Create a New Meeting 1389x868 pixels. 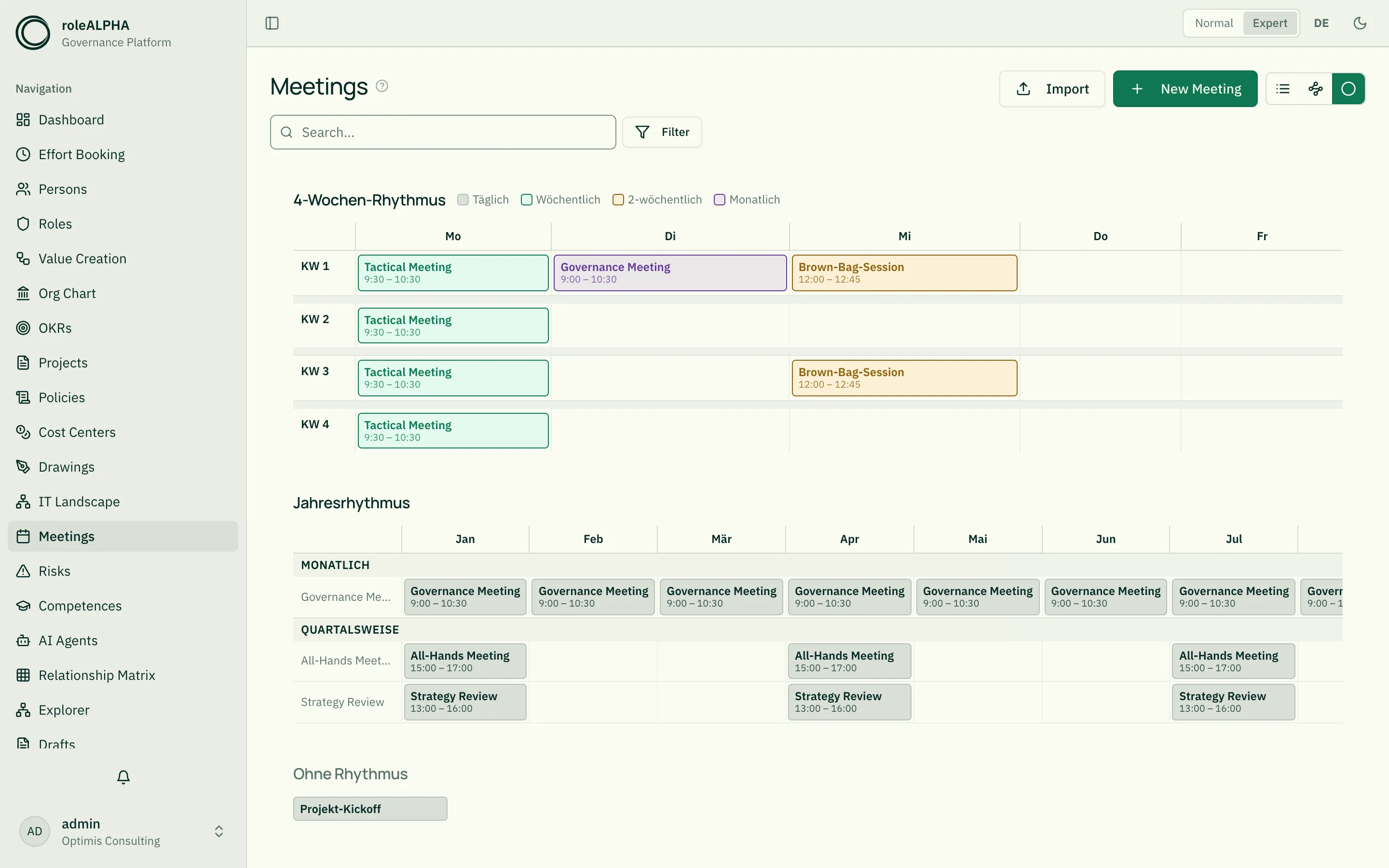(x=1185, y=89)
